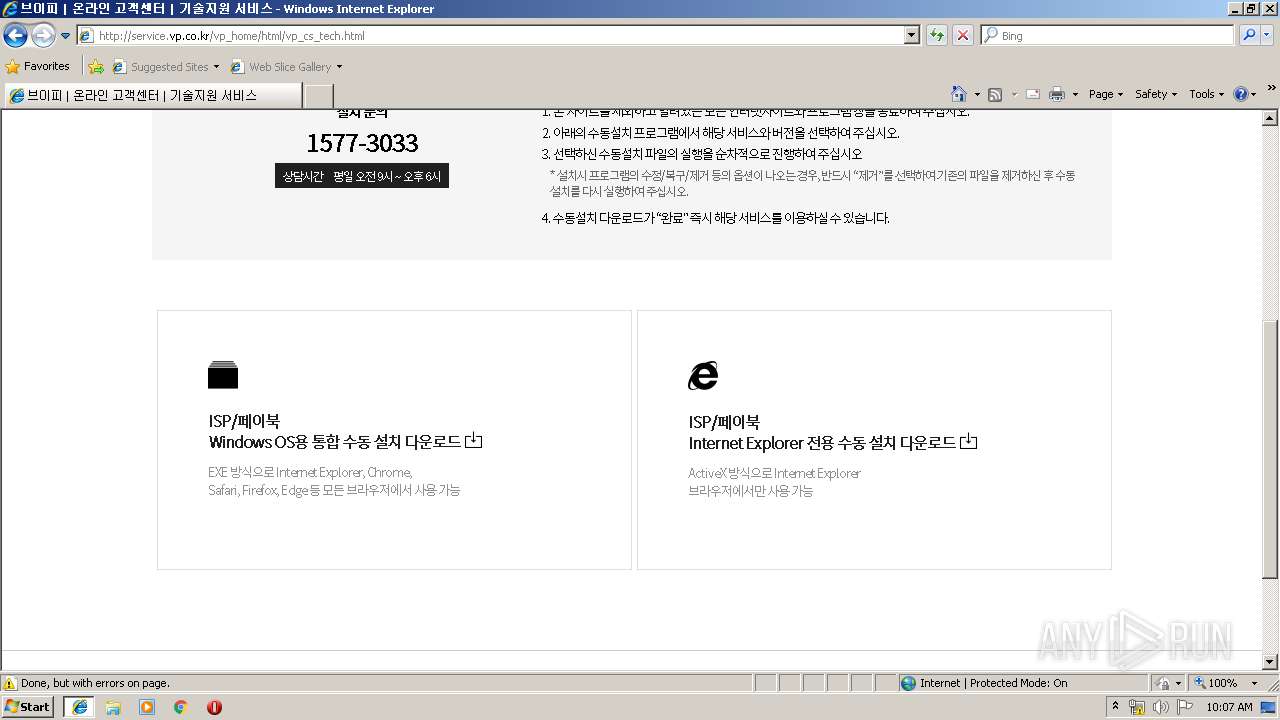The height and width of the screenshot is (720, 1280).
Task: Click the browser Forward arrow button
Action: tap(43, 36)
